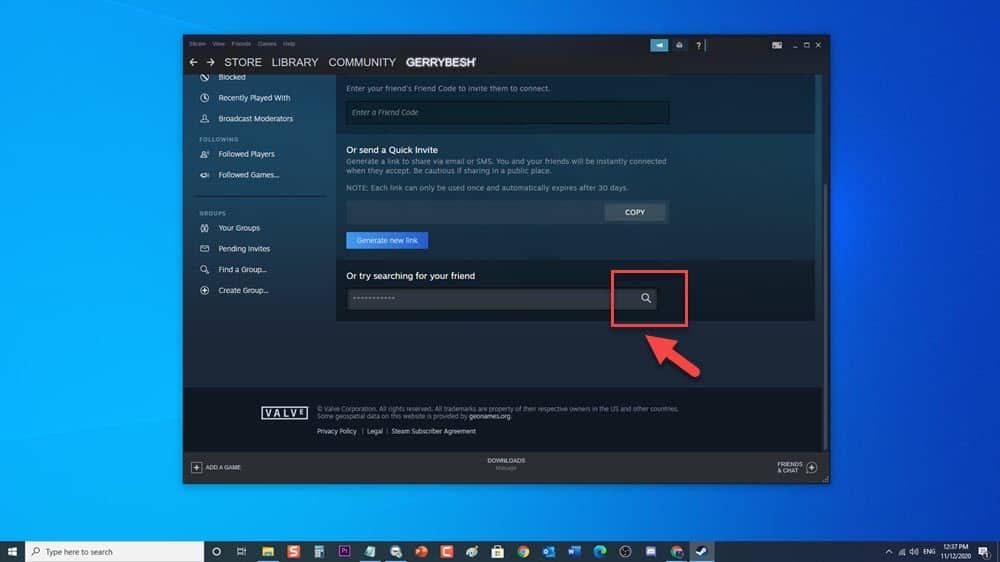
Task: Open Your Groups icon
Action: click(x=204, y=228)
